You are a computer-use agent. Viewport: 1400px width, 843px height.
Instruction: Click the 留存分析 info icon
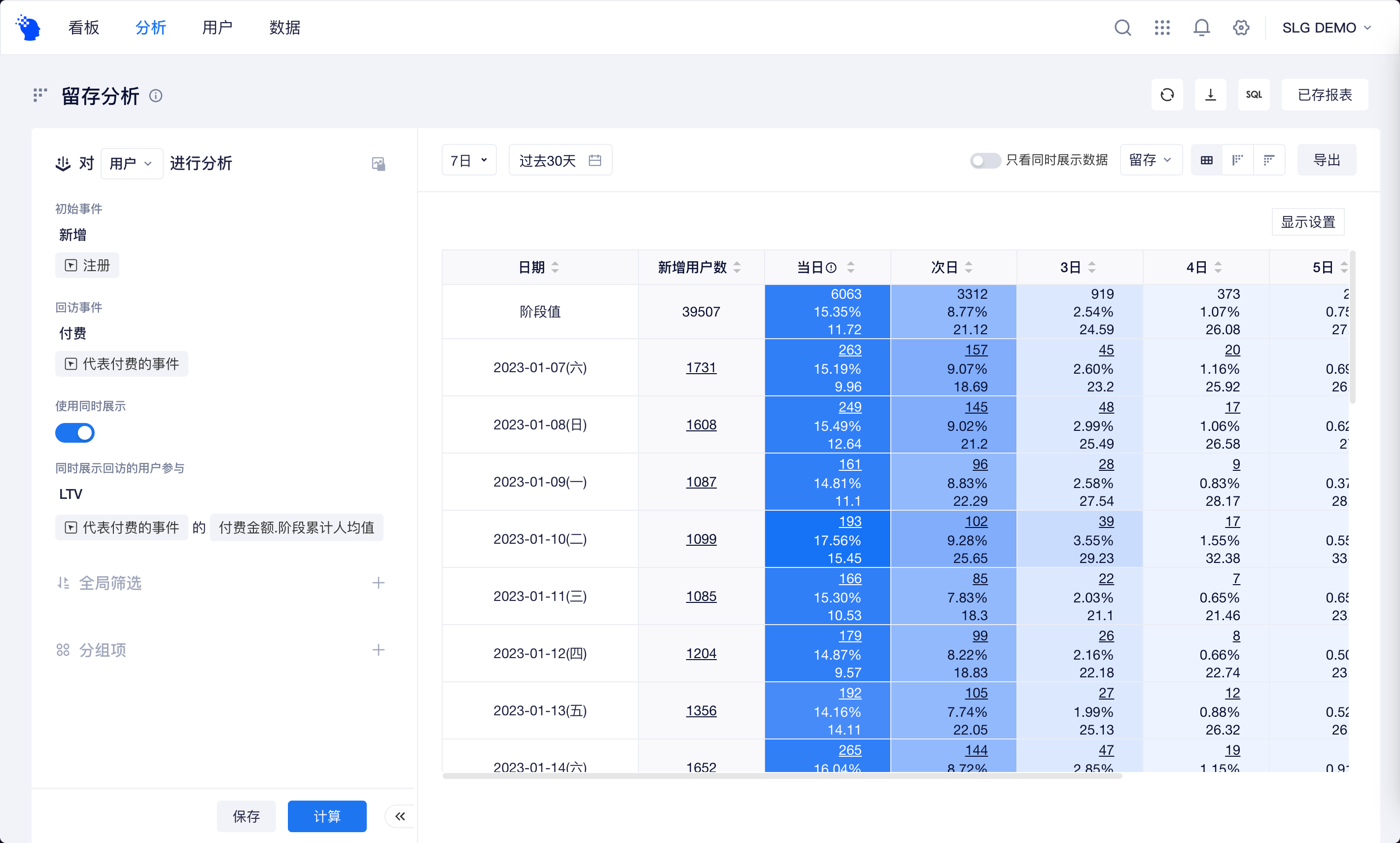(156, 96)
